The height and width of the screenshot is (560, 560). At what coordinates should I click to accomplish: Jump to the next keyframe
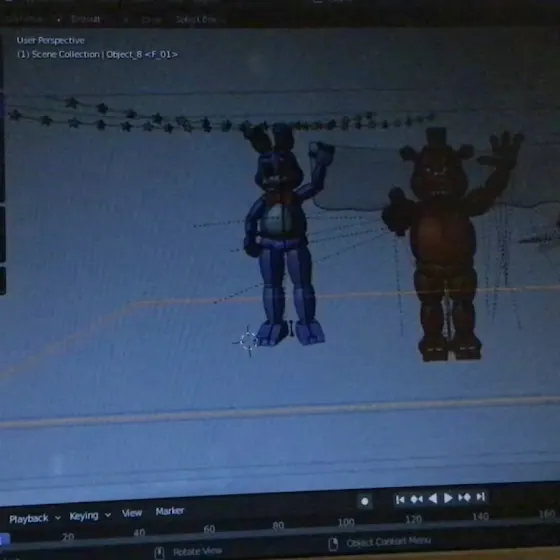pos(464,497)
